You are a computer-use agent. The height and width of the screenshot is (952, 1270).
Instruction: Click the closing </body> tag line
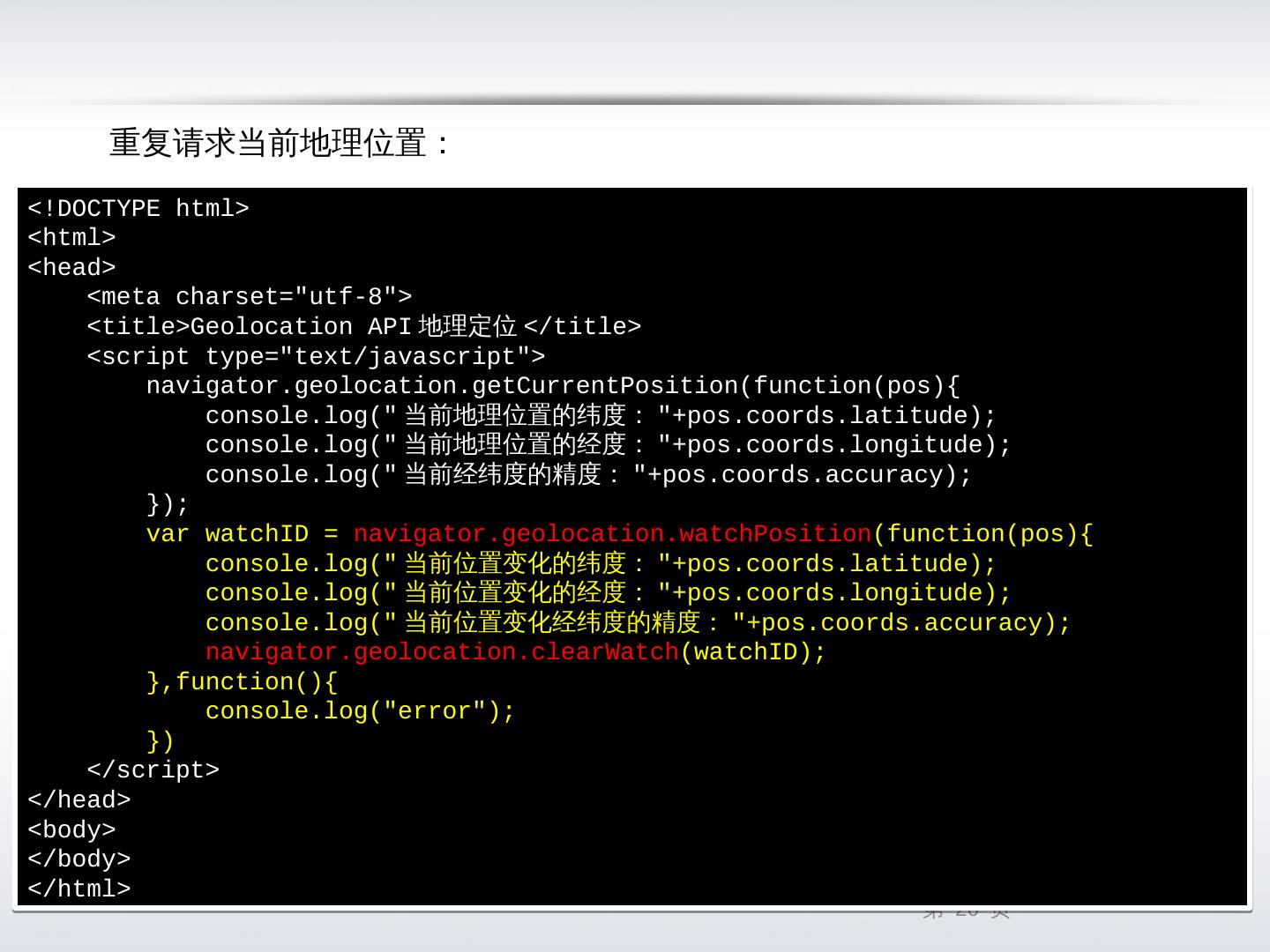(79, 859)
